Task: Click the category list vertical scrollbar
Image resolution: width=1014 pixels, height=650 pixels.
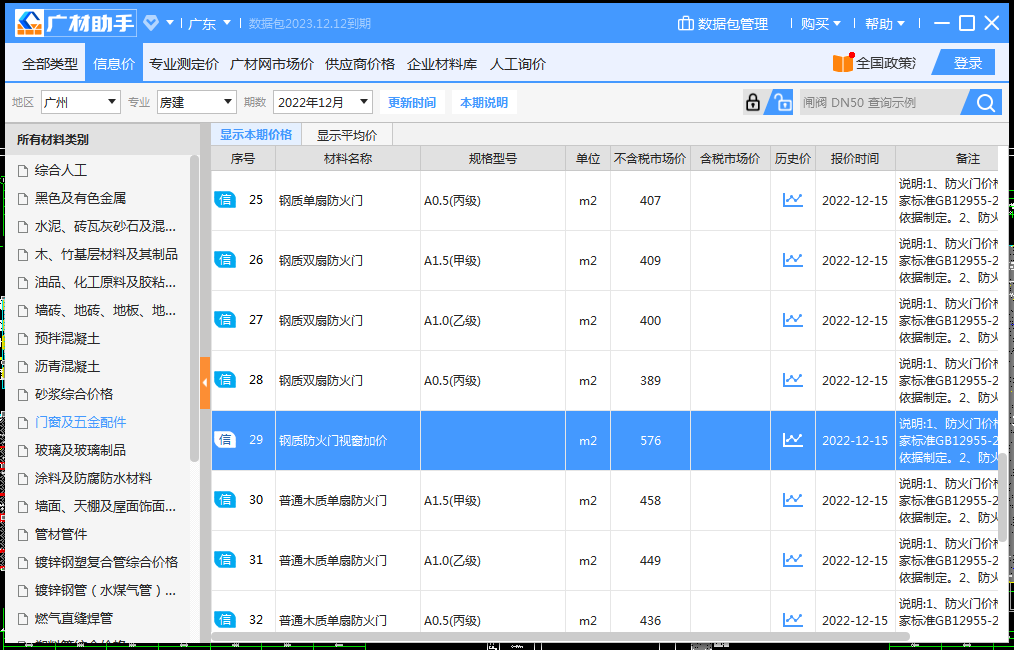Action: [x=195, y=308]
